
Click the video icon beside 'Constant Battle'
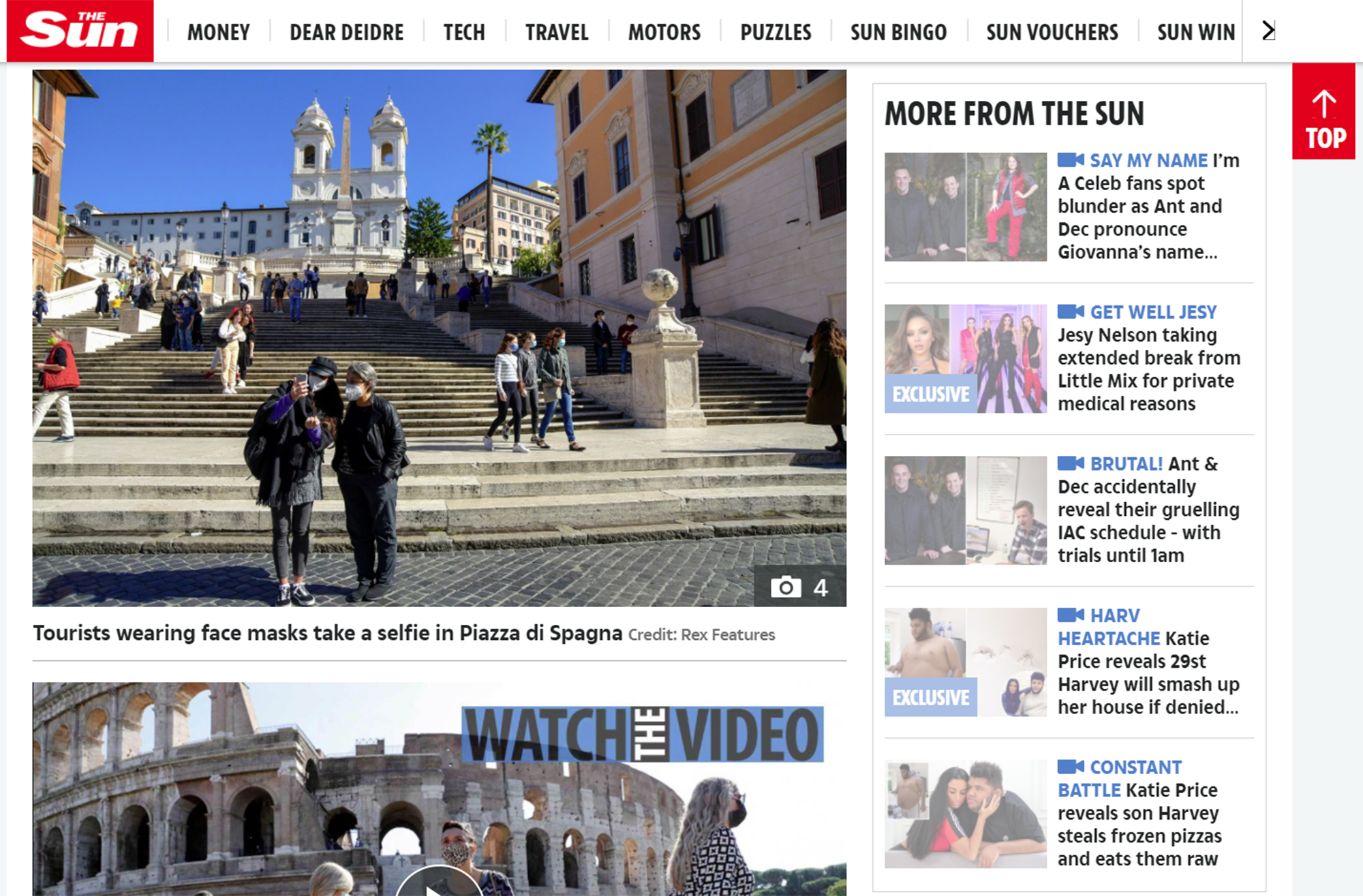tap(1071, 767)
